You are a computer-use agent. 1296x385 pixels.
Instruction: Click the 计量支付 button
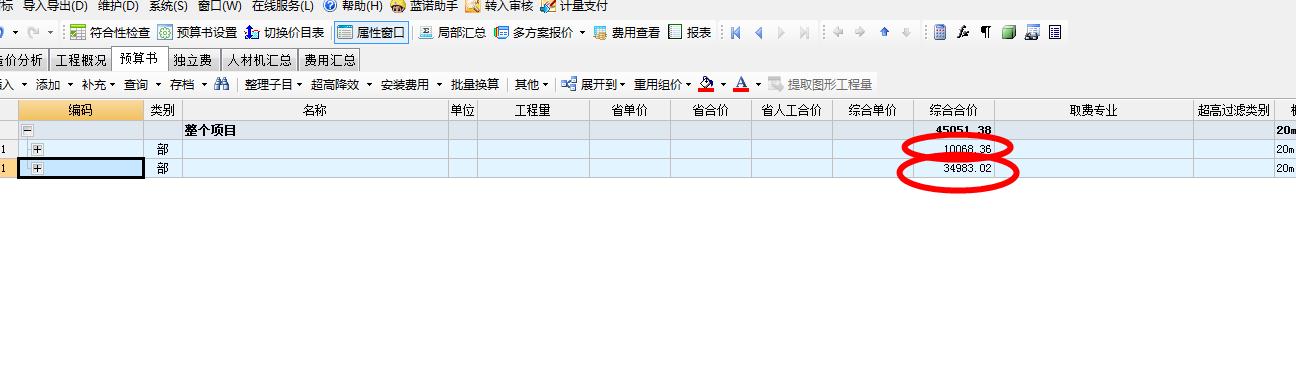[x=574, y=6]
